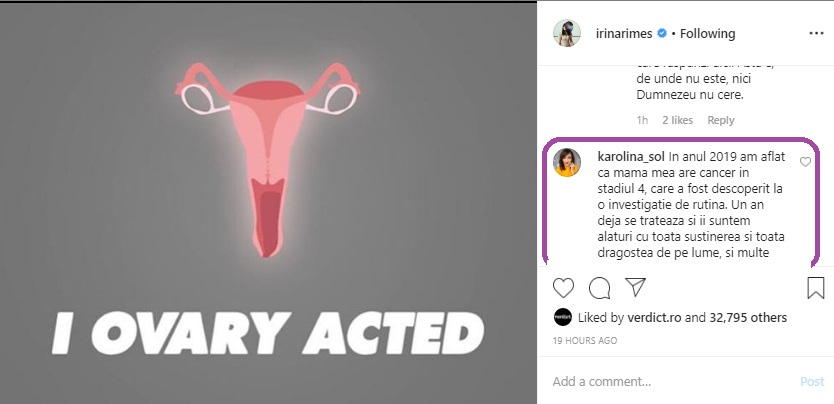Like the post with heart icon
This screenshot has height=404, width=834.
click(x=564, y=288)
